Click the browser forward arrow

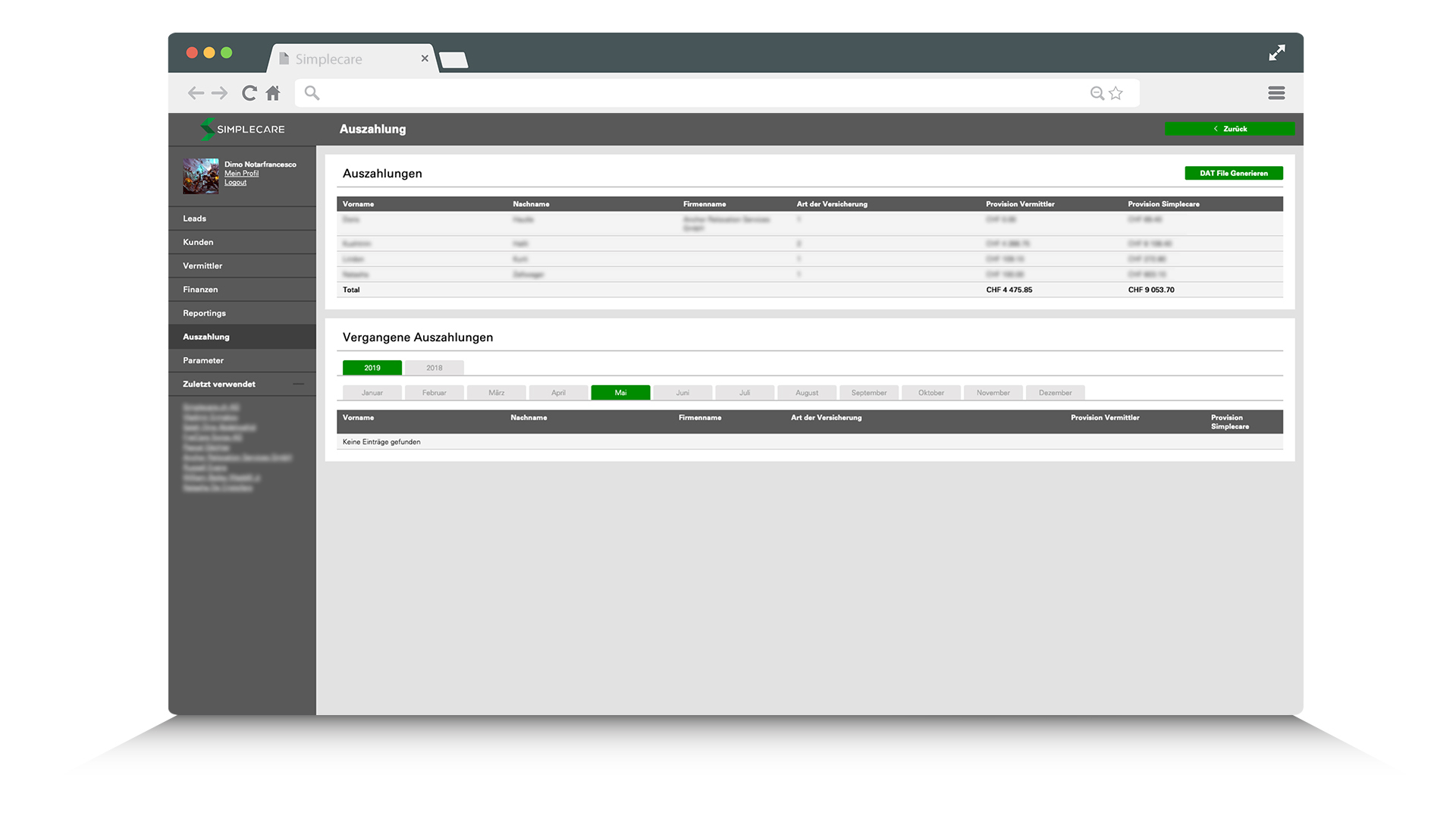tap(220, 93)
